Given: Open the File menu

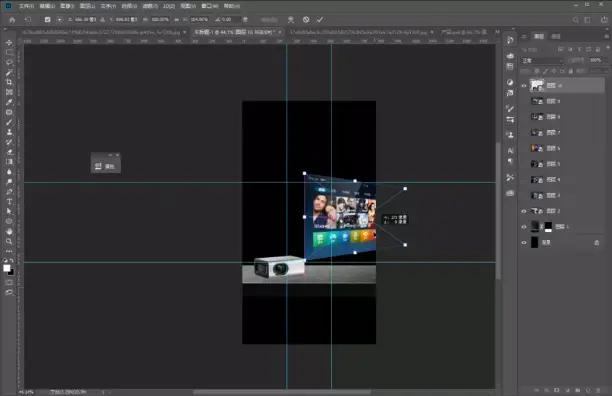Looking at the screenshot, I should click(x=27, y=6).
